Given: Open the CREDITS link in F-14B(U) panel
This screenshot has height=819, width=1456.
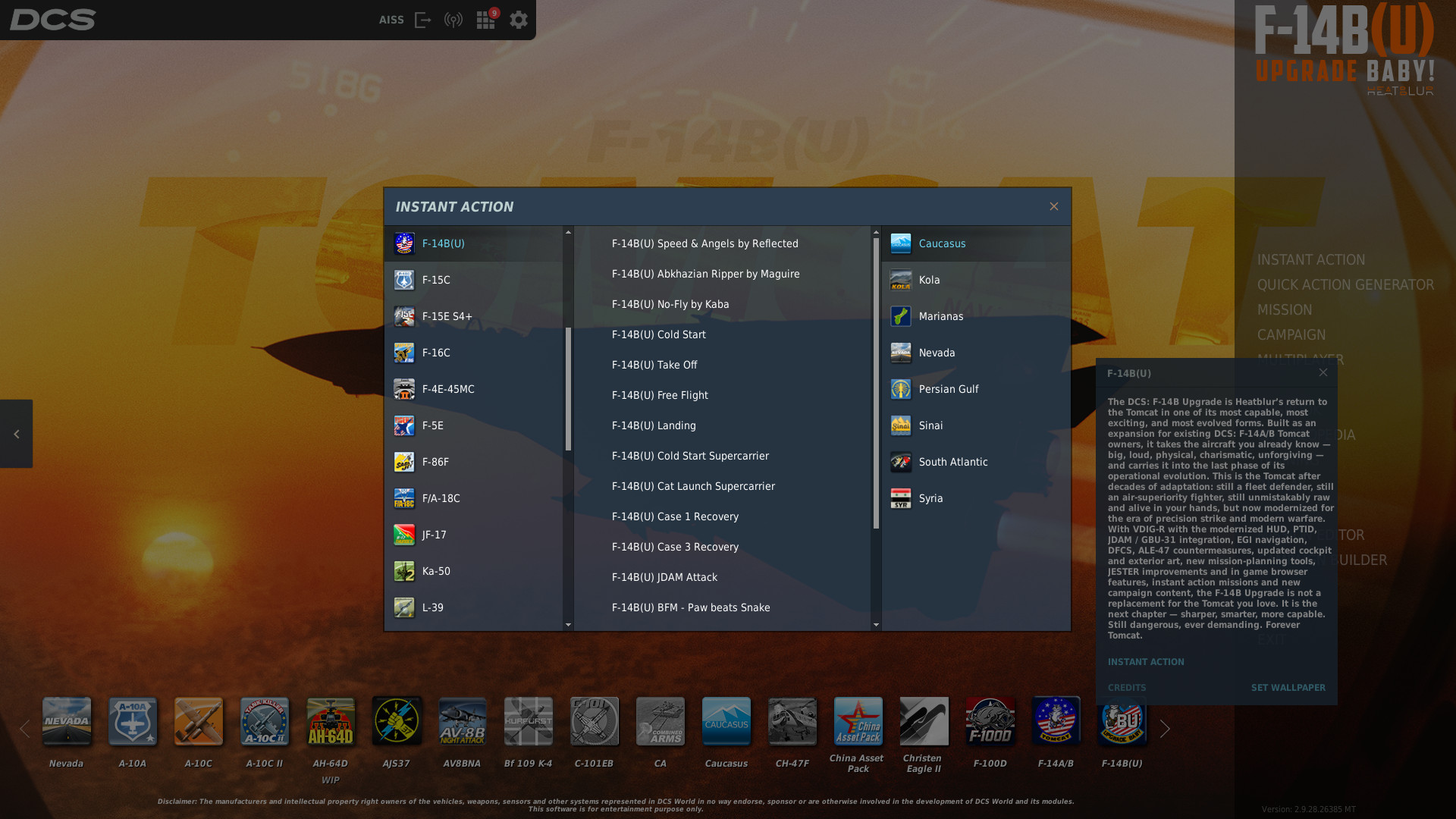Looking at the screenshot, I should (1127, 688).
